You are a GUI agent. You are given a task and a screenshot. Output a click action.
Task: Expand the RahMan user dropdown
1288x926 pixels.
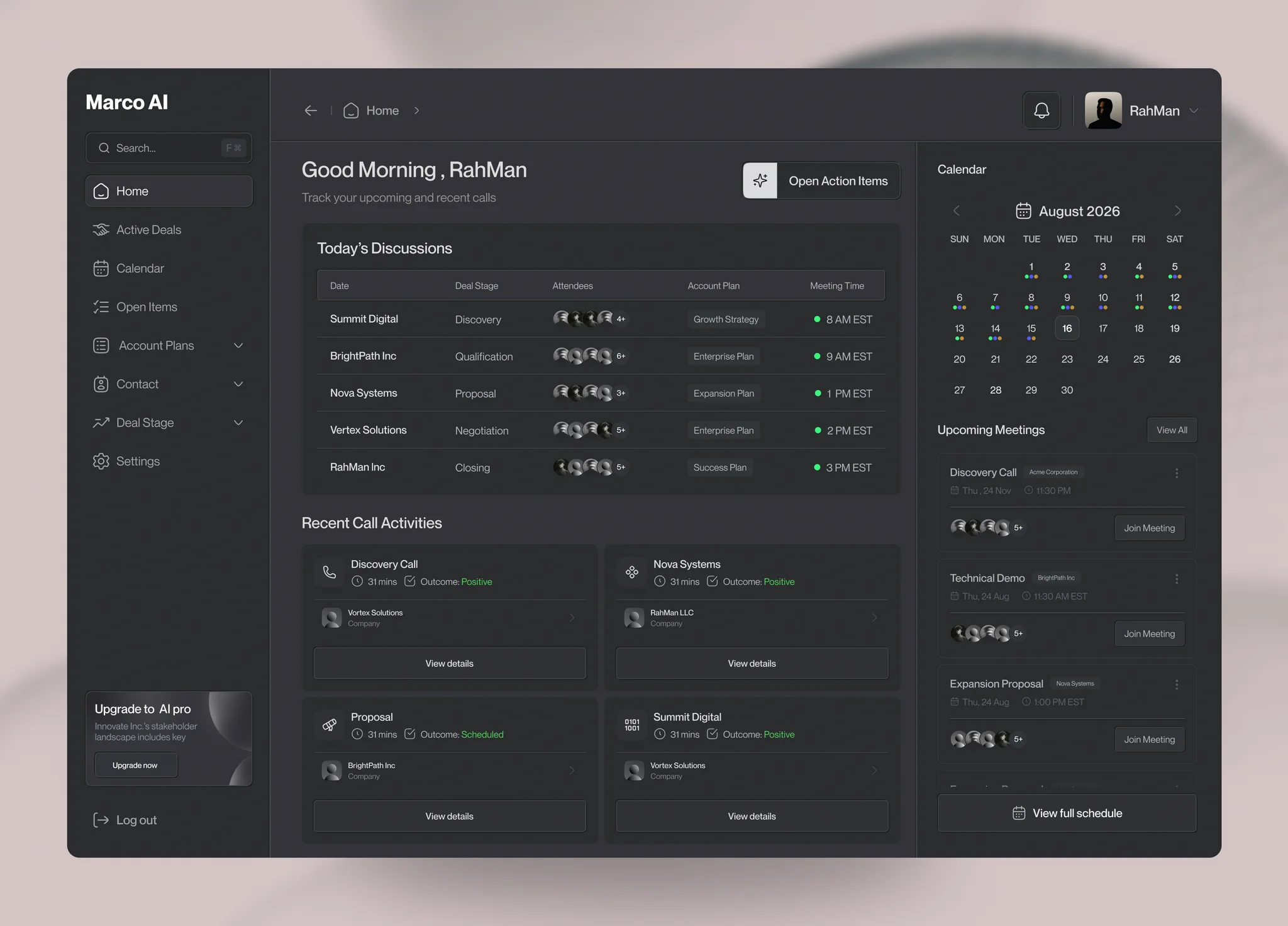pos(1194,111)
